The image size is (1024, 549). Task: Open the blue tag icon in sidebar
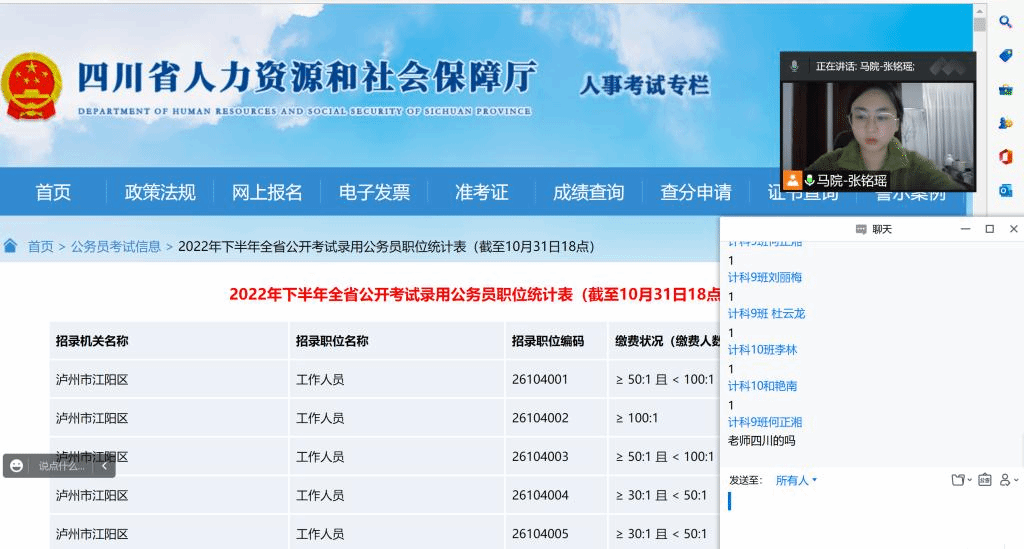click(x=1006, y=56)
